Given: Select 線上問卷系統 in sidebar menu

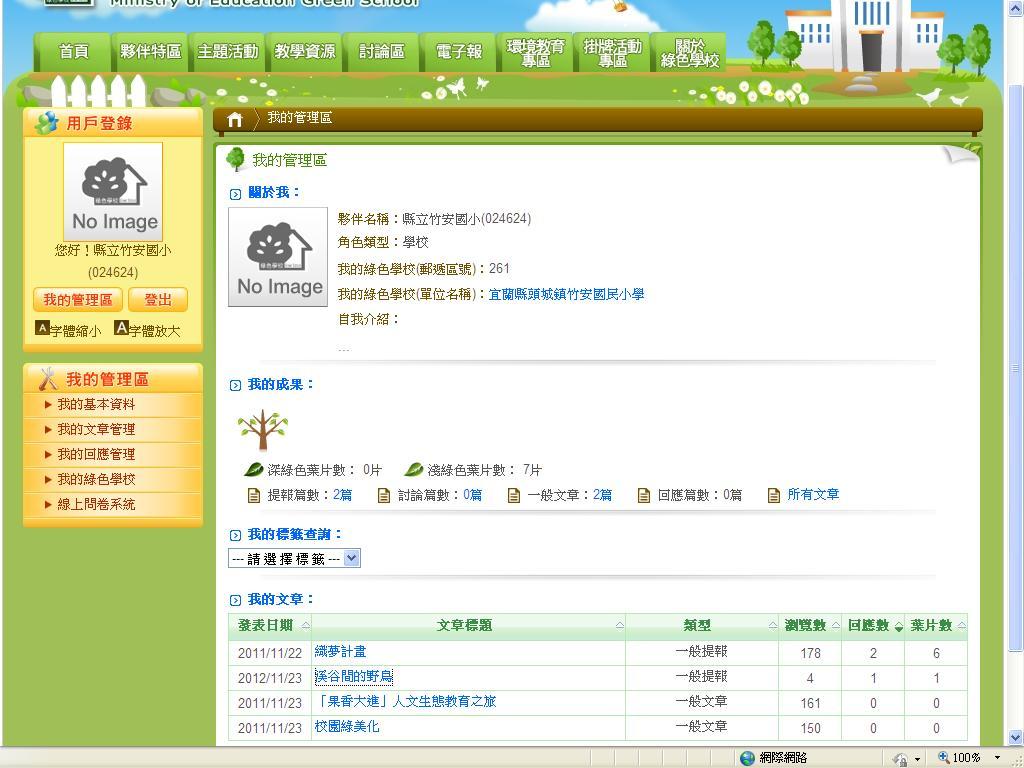Looking at the screenshot, I should point(96,504).
